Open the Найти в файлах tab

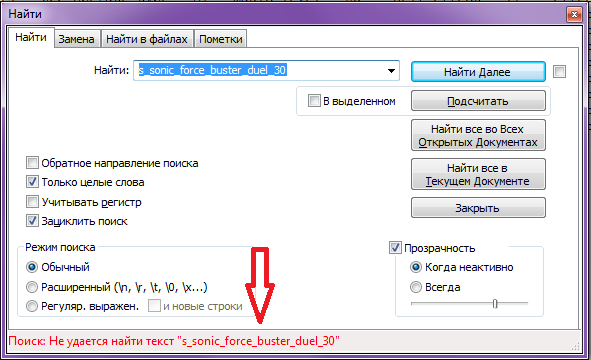click(x=147, y=39)
